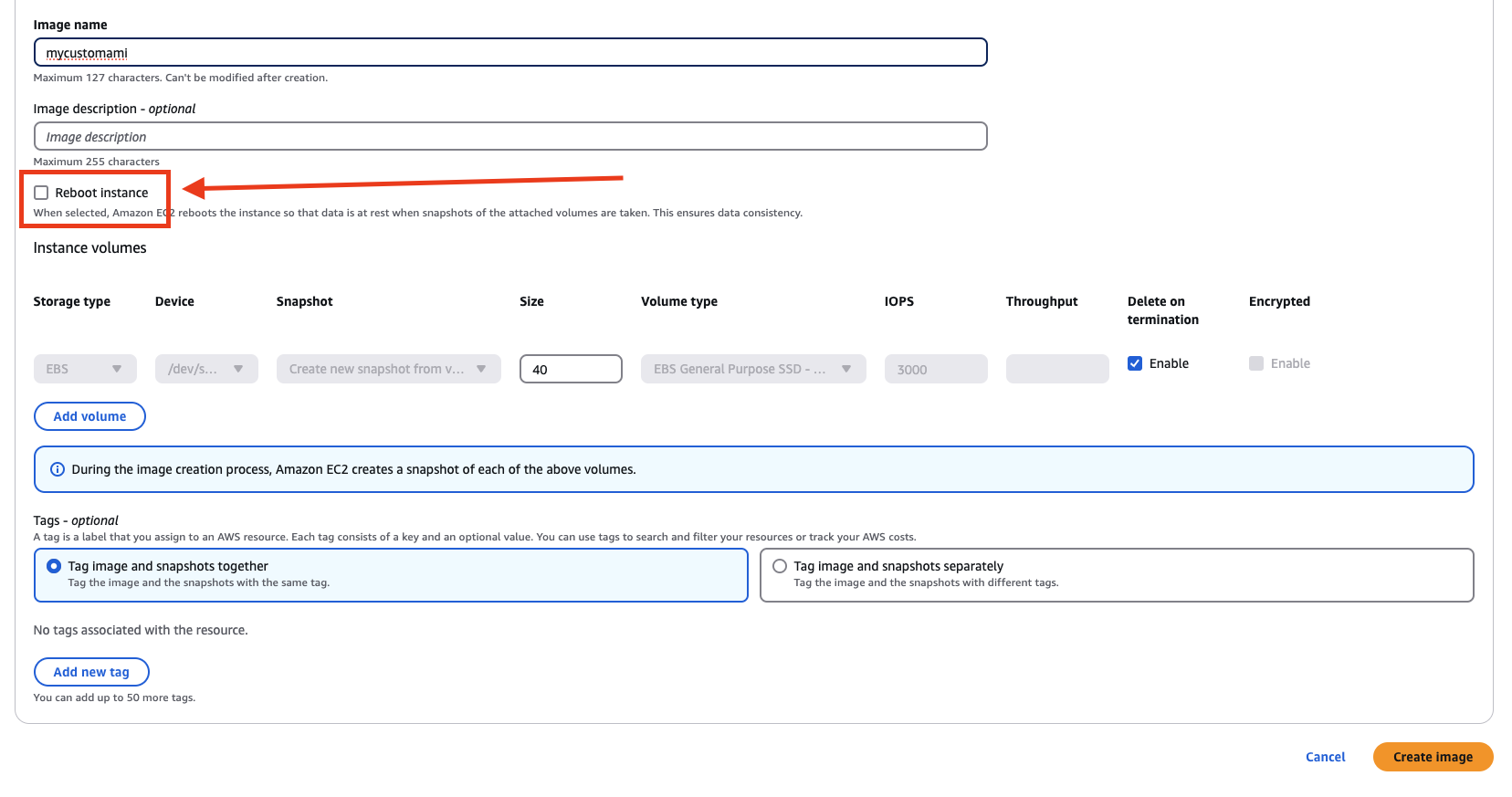Focus the Image name field
The image size is (1512, 797).
[510, 53]
